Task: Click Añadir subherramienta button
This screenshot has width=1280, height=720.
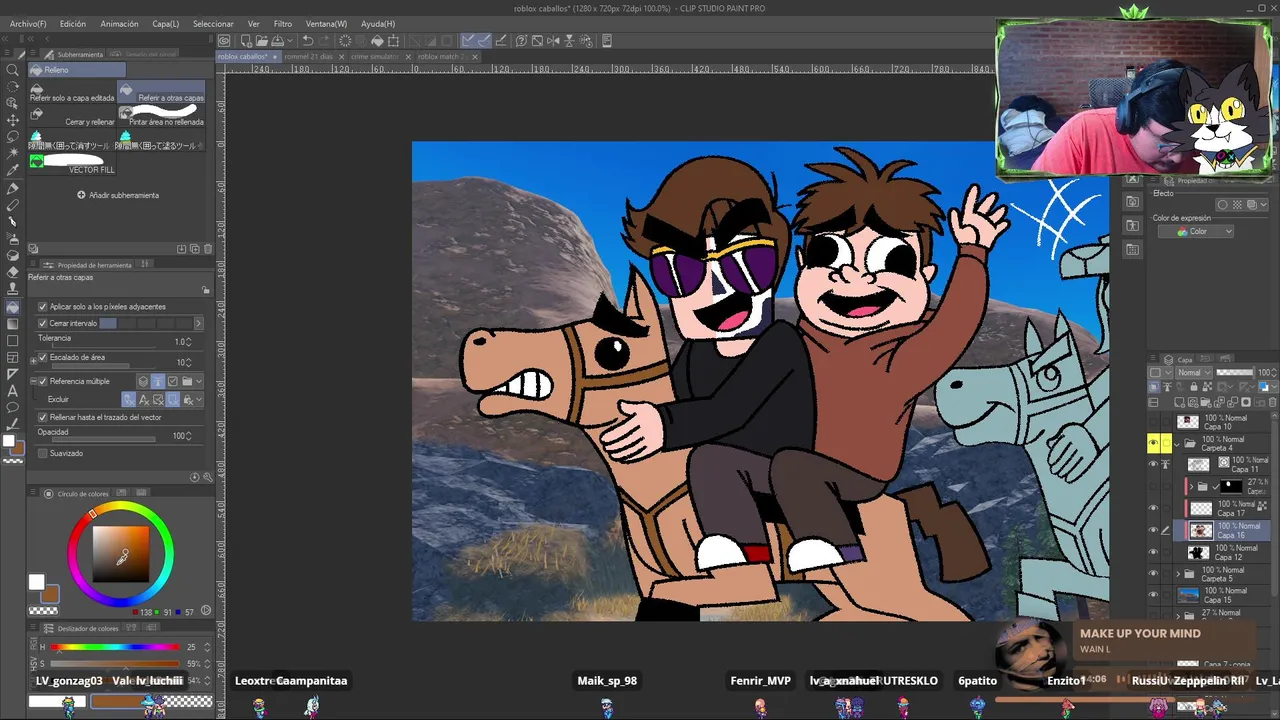Action: (x=118, y=195)
